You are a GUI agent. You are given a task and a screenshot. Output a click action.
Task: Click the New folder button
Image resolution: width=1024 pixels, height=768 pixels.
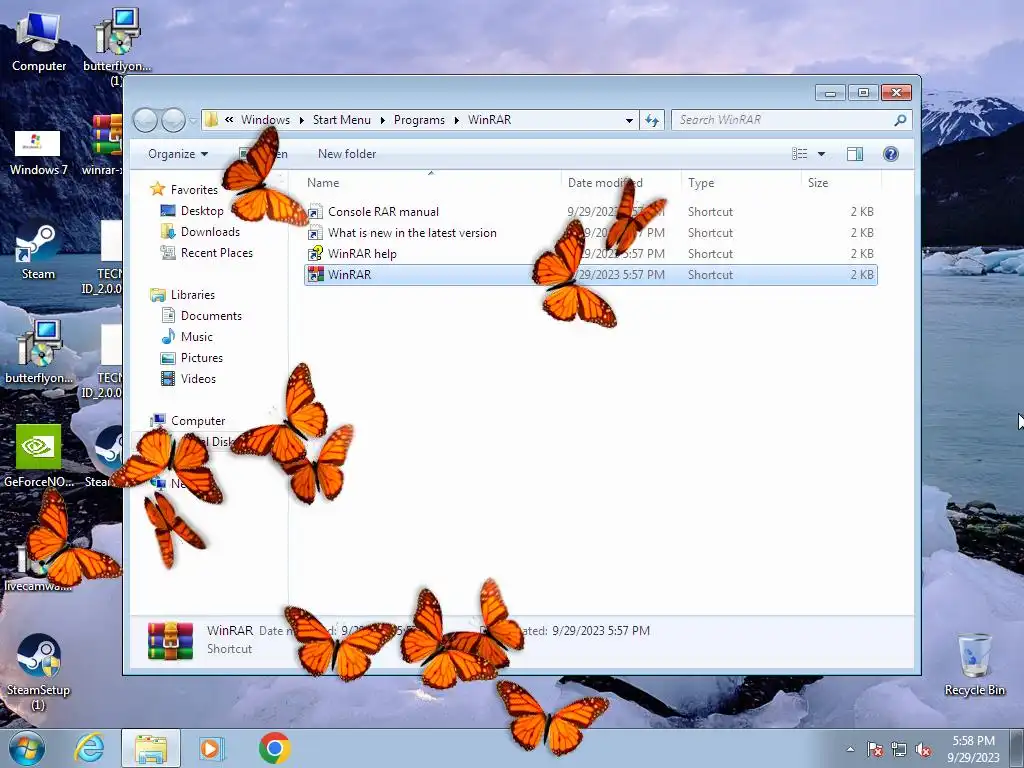click(347, 154)
